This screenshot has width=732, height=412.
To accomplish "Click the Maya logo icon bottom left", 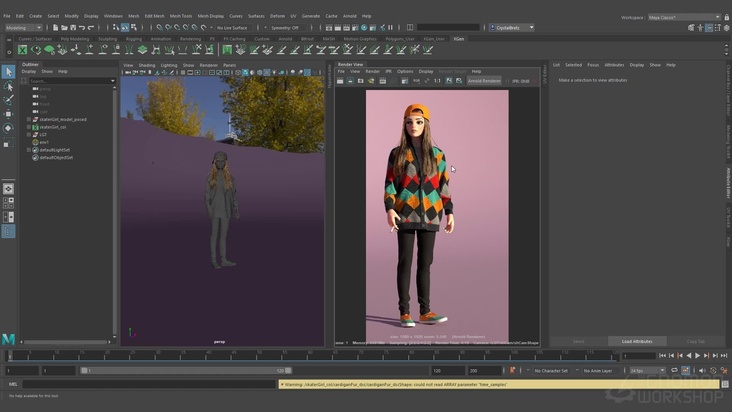I will (x=8, y=339).
